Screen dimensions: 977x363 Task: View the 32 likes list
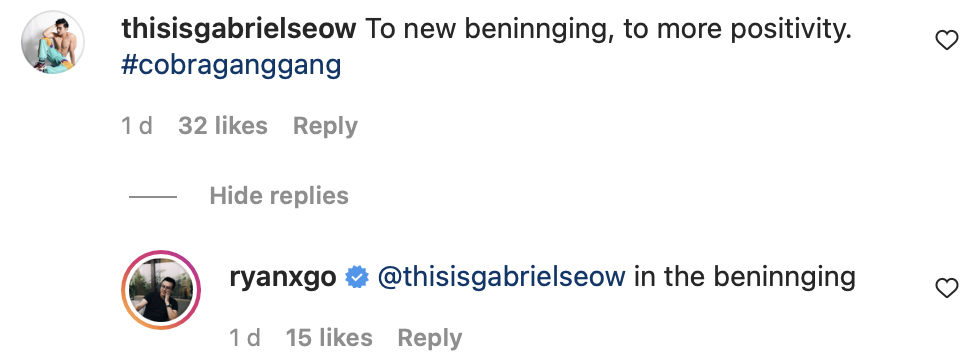[223, 126]
